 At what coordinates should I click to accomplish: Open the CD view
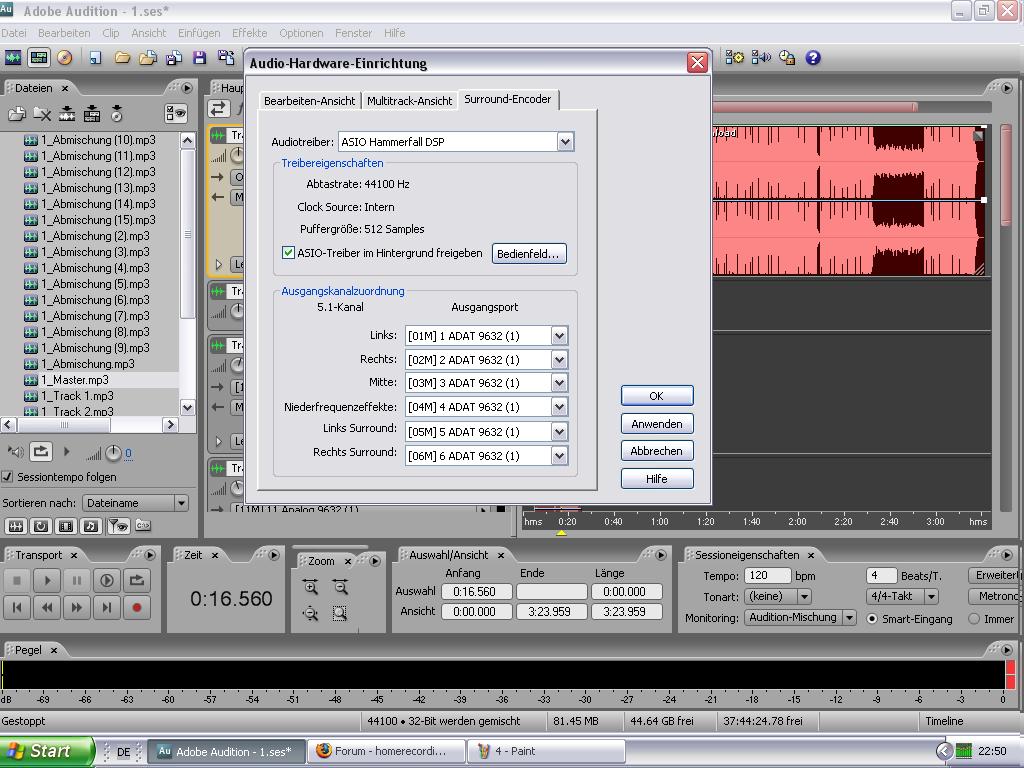64,58
